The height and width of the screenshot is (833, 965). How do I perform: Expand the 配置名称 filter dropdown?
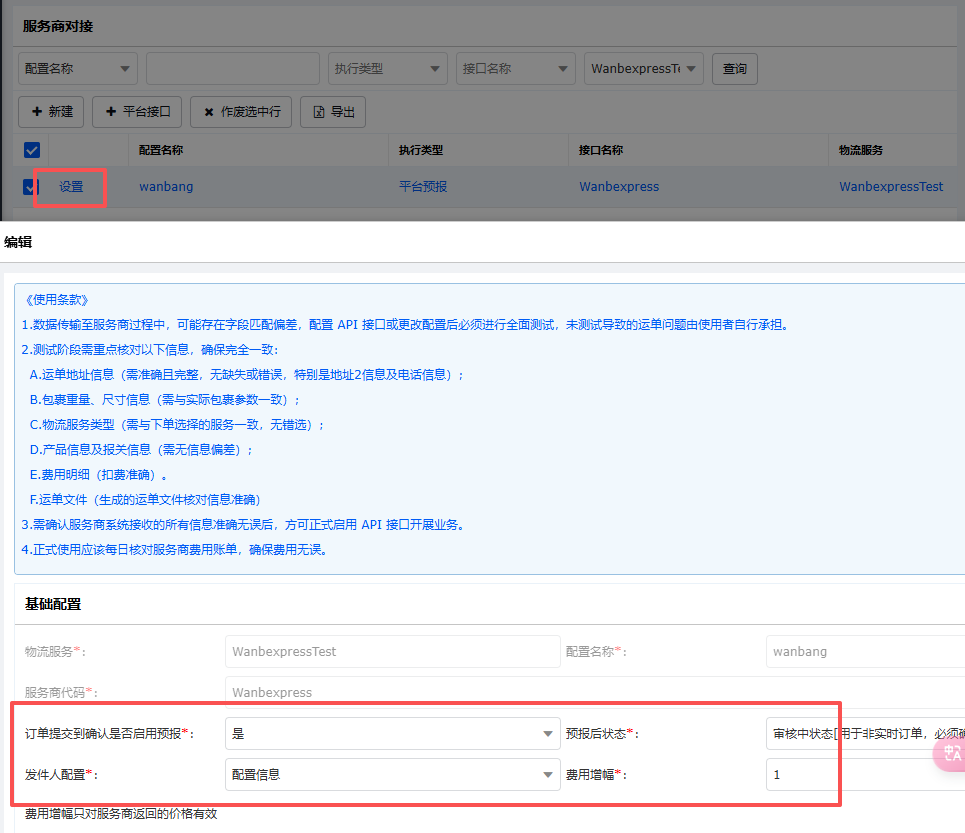(77, 69)
